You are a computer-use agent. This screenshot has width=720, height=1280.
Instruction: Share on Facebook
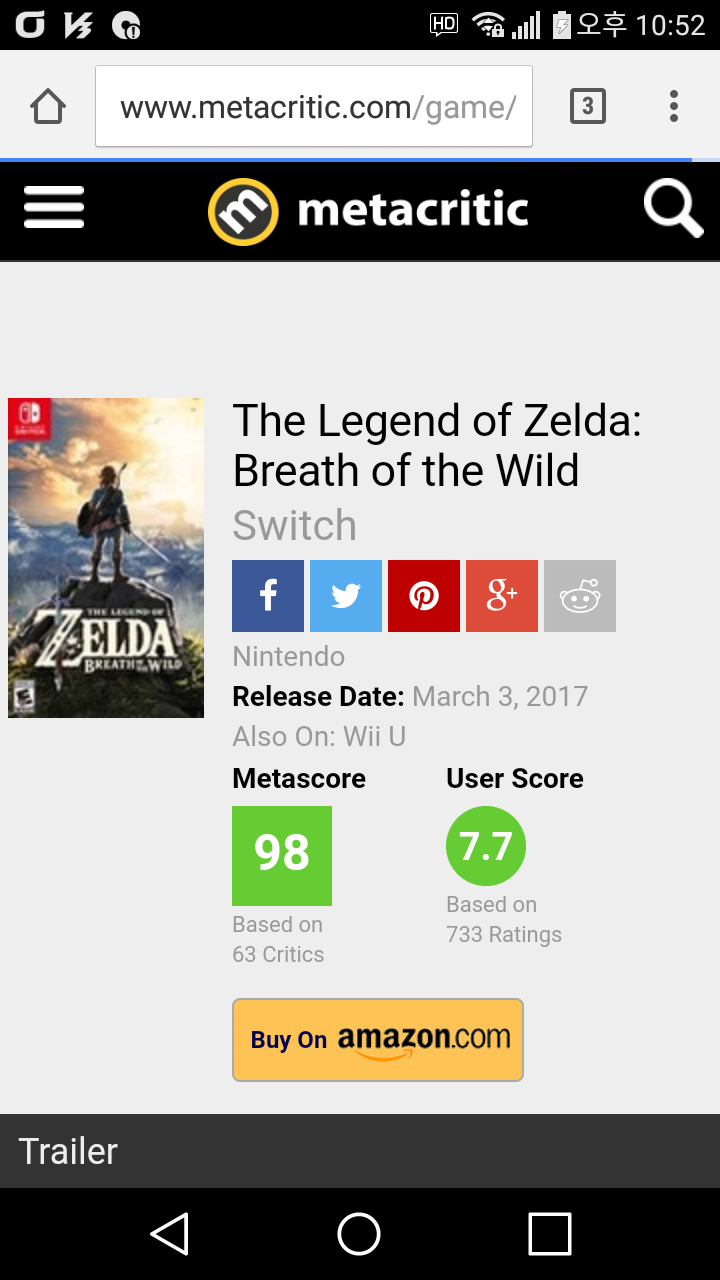tap(268, 596)
